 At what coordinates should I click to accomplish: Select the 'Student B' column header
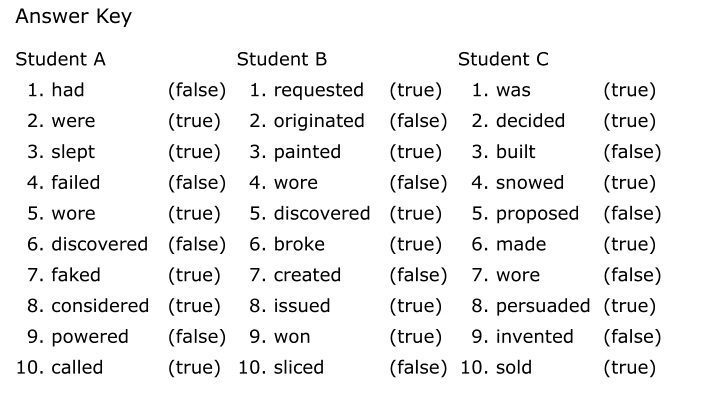coord(282,59)
